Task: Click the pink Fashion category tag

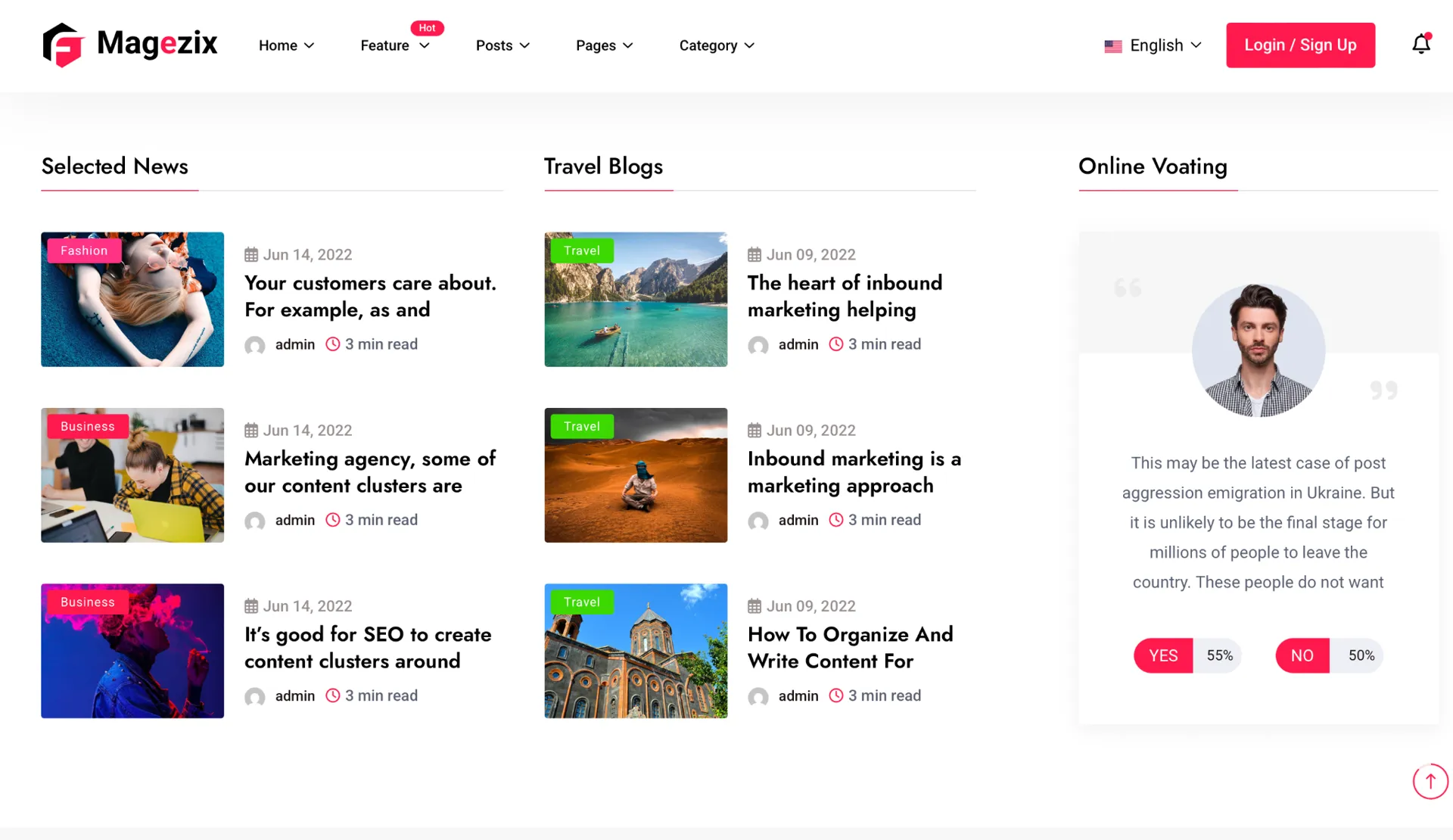Action: [84, 250]
